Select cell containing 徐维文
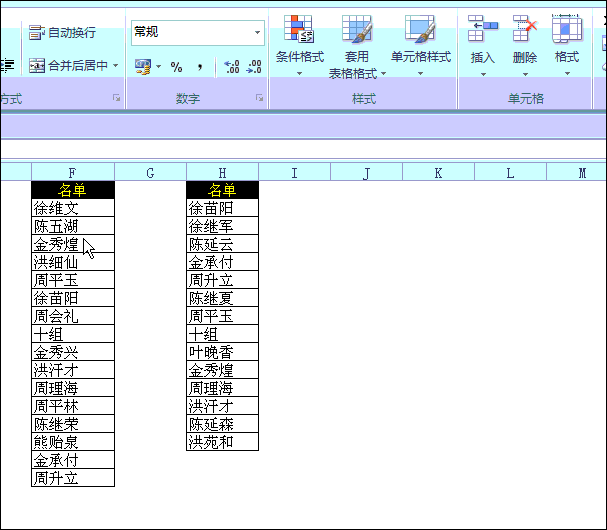This screenshot has height=530, width=607. pos(73,208)
